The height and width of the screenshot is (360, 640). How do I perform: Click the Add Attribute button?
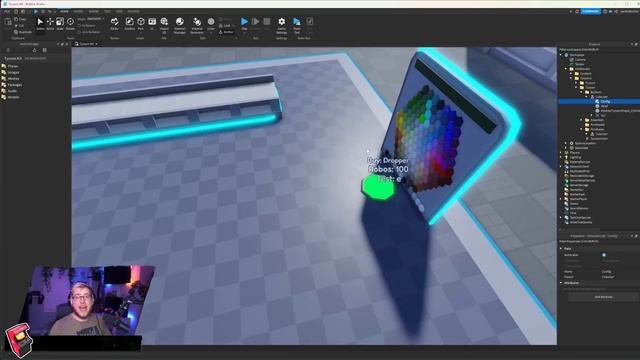click(604, 297)
